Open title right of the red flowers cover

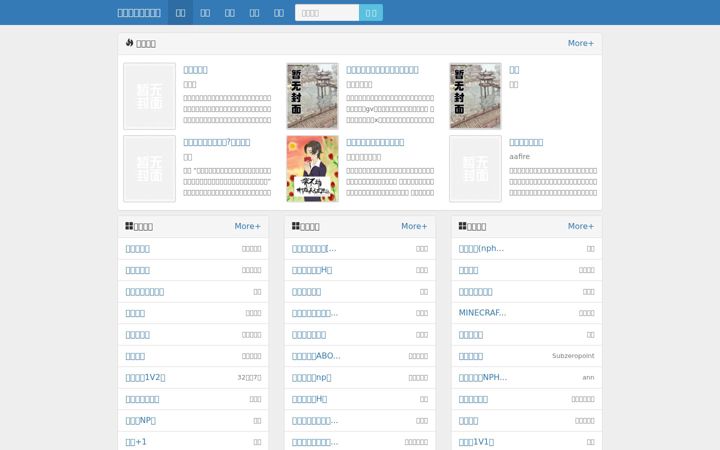(x=375, y=142)
